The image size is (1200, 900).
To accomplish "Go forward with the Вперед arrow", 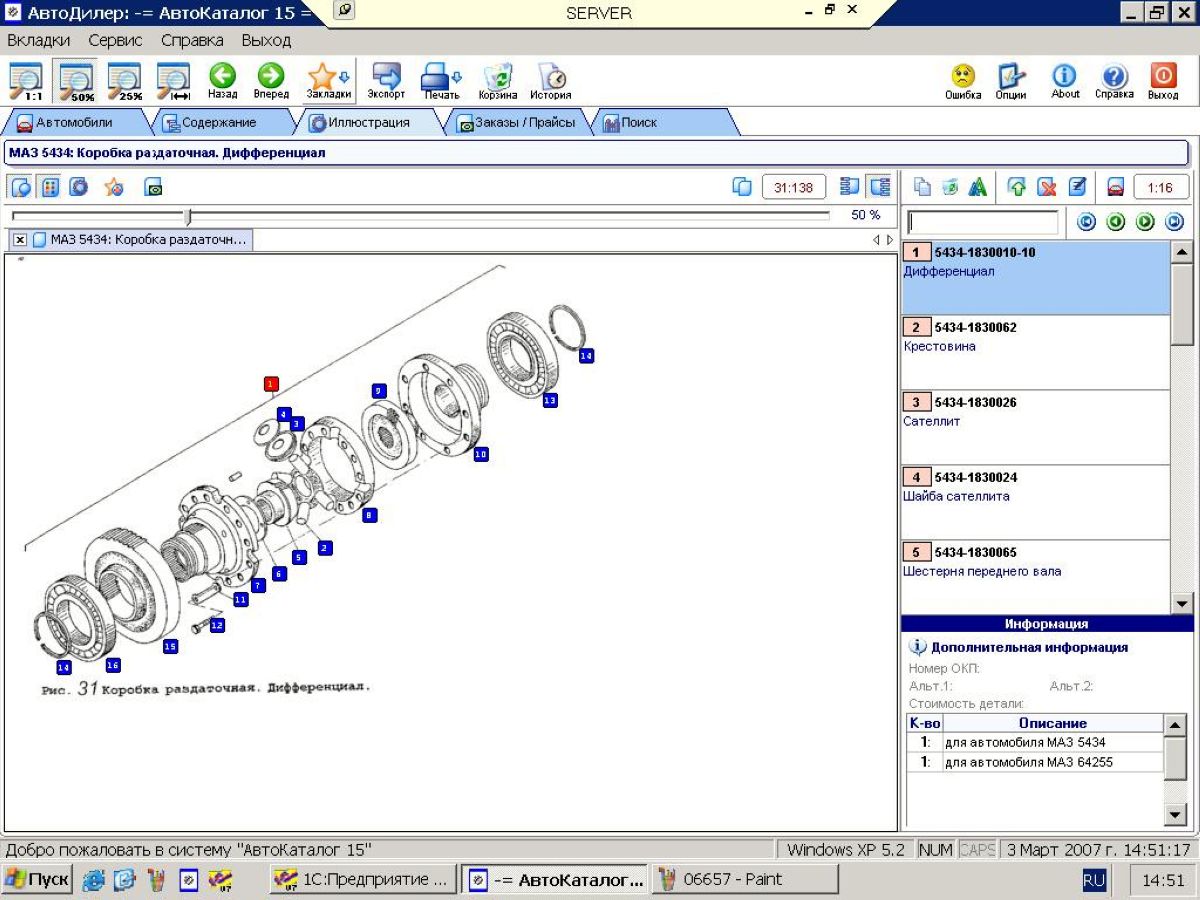I will click(270, 81).
